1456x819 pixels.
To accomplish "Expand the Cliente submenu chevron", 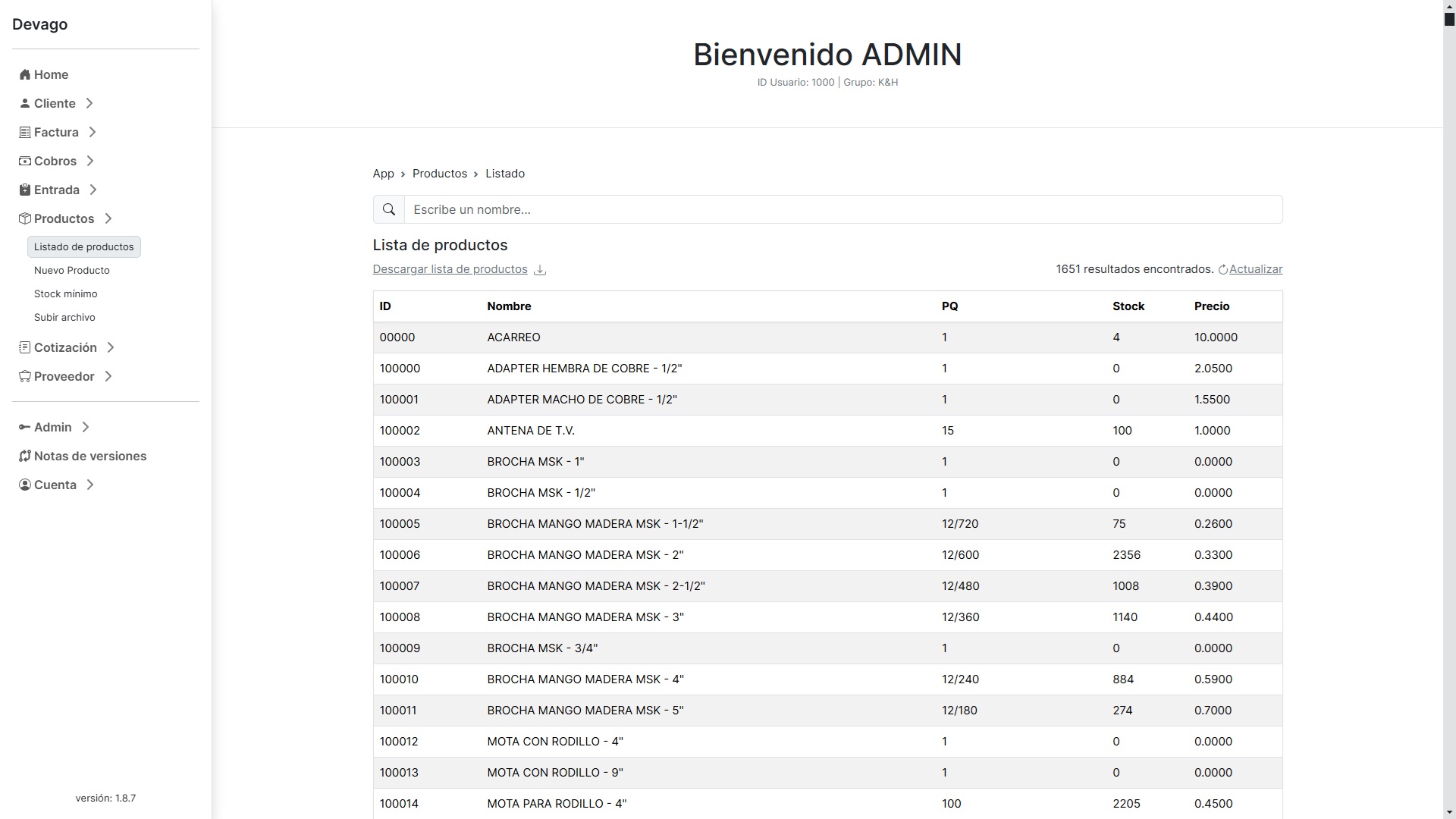I will click(x=89, y=103).
